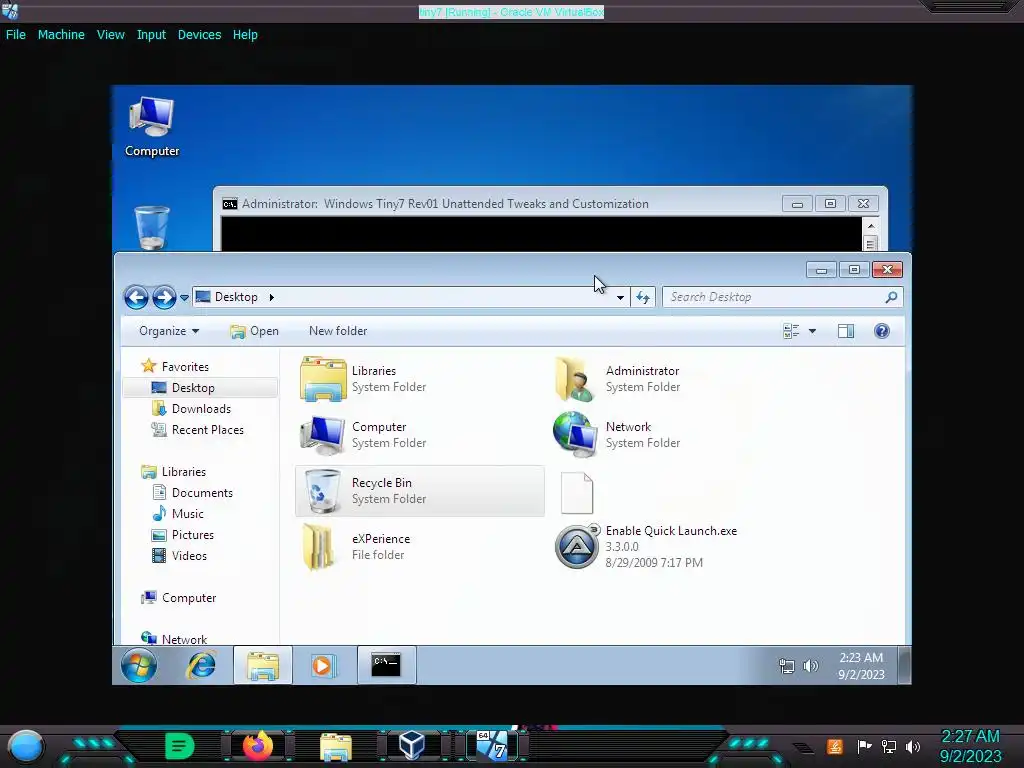The height and width of the screenshot is (768, 1024).
Task: Open the VirtualBox Help menu
Action: 245,35
